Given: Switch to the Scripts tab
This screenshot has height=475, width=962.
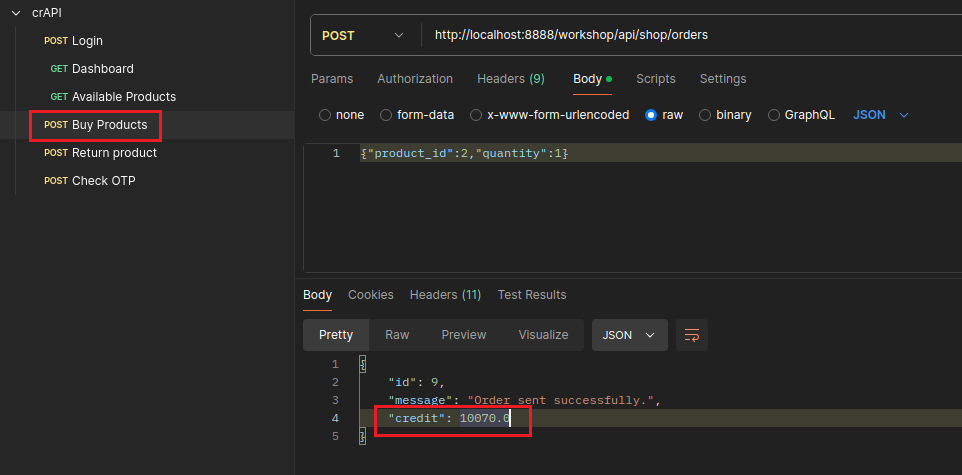Looking at the screenshot, I should (x=655, y=79).
